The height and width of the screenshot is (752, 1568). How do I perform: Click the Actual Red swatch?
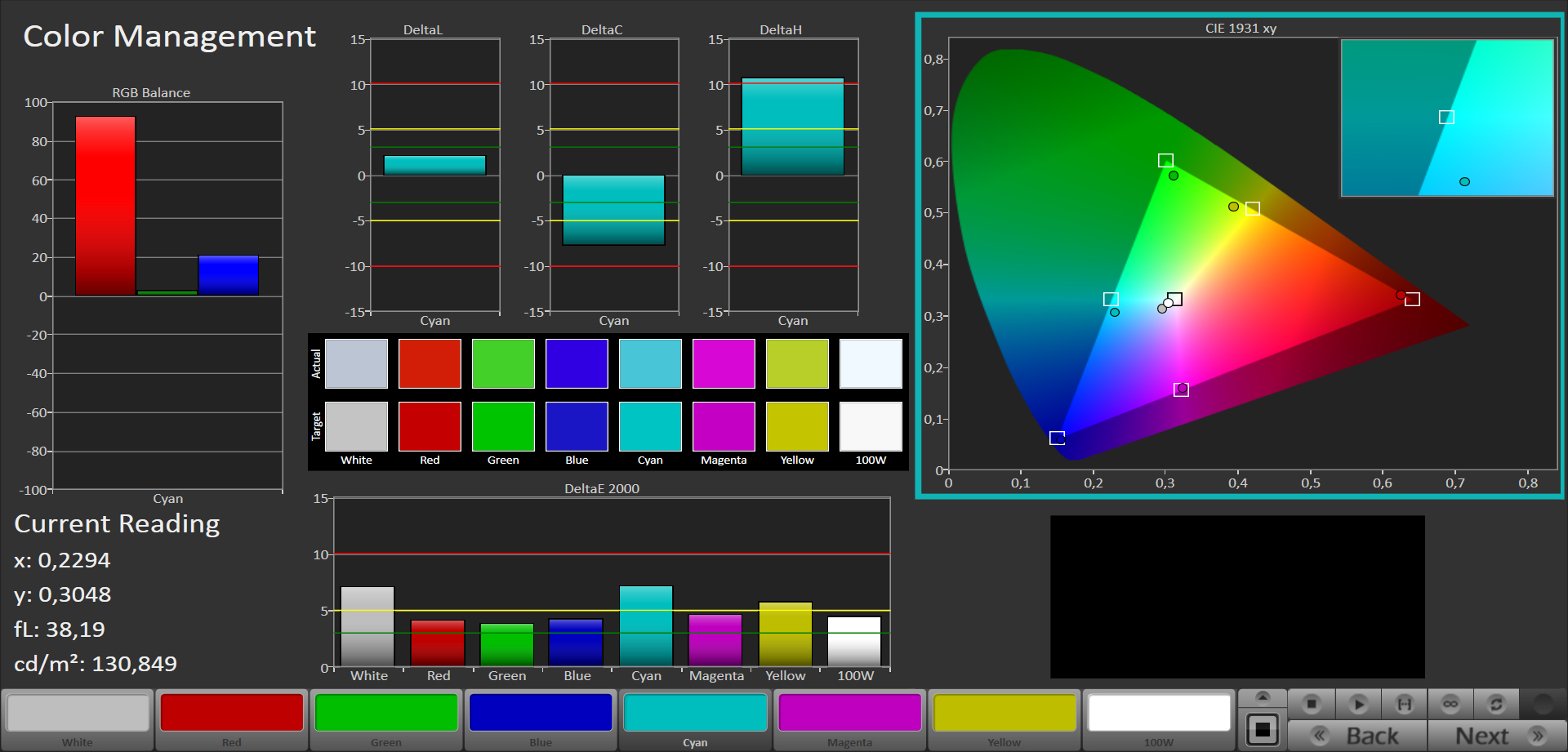[430, 363]
